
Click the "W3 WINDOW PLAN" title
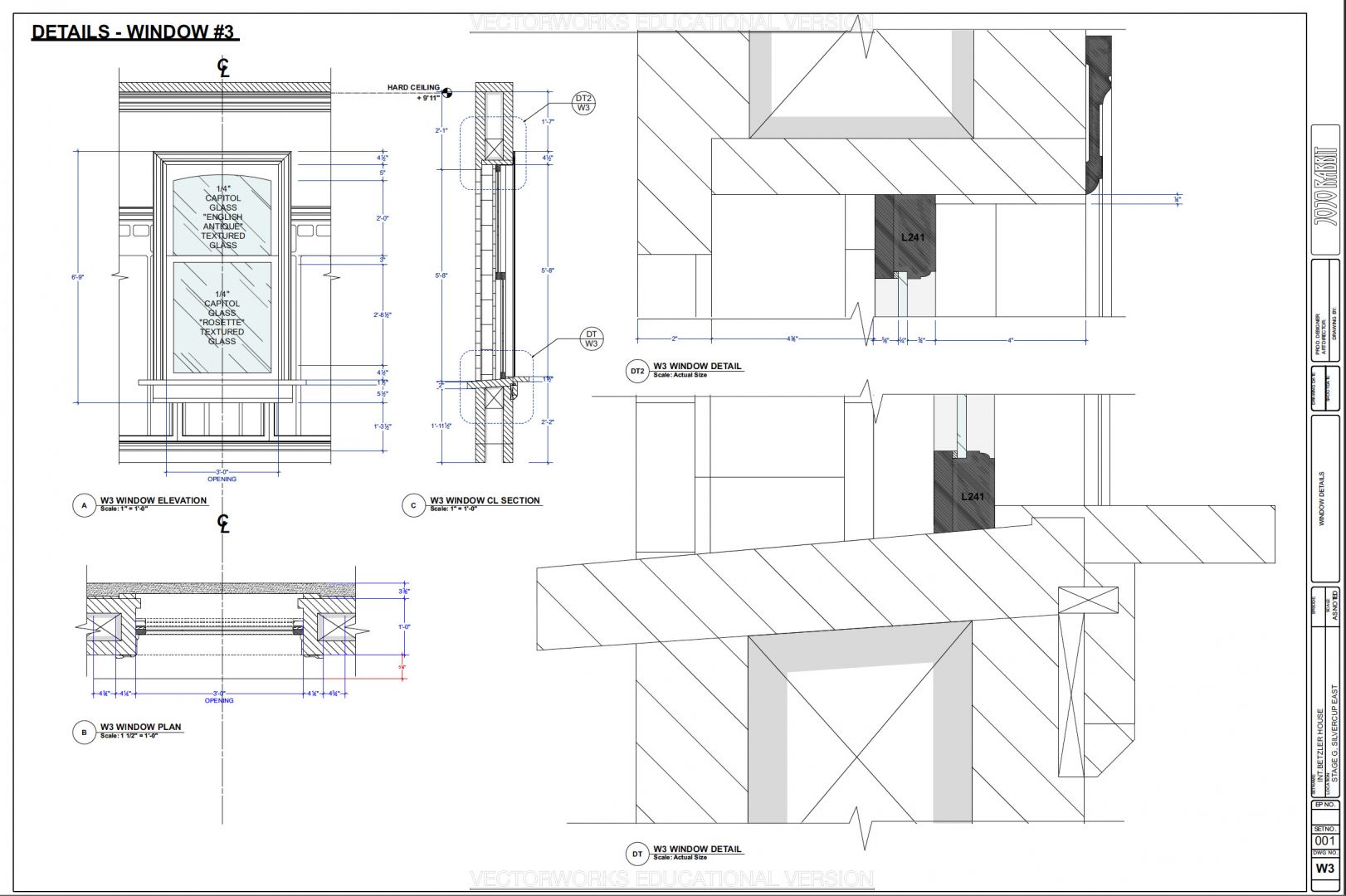[140, 727]
